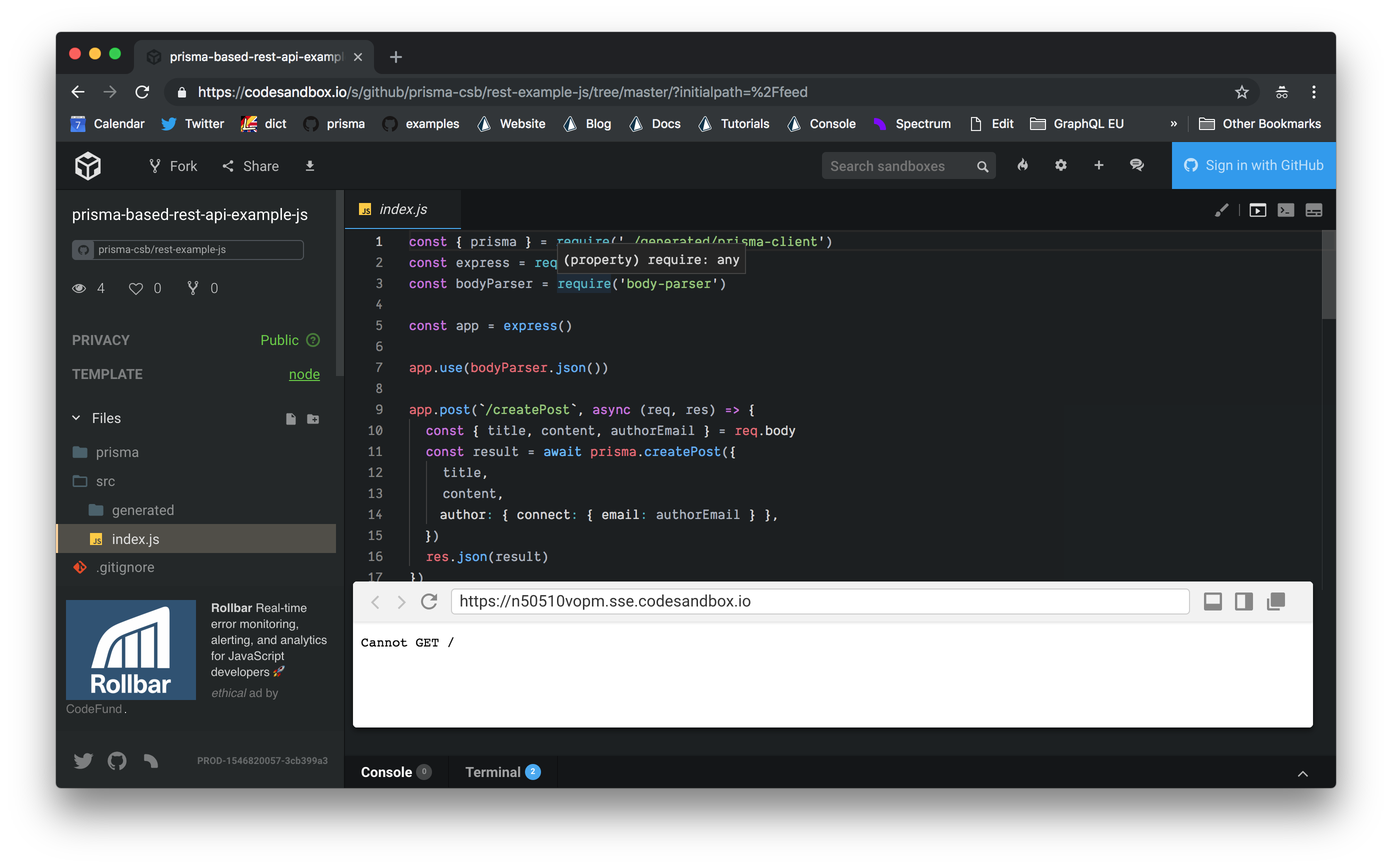Open the feedback chat bubble icon
This screenshot has width=1392, height=868.
tap(1136, 165)
